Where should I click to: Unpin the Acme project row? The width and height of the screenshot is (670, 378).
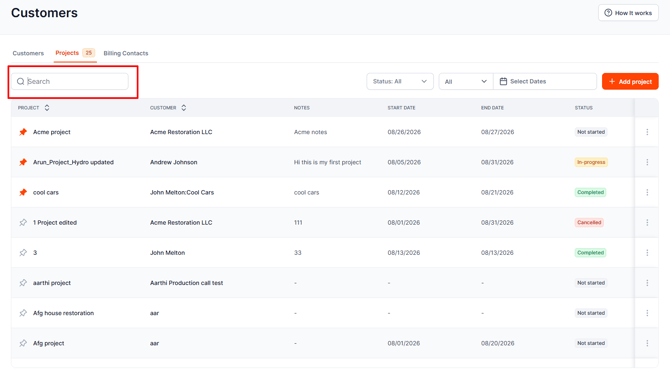(23, 132)
